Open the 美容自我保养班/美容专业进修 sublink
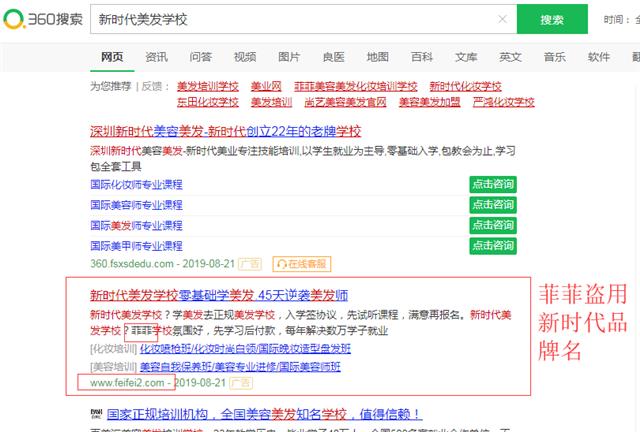640x432 pixels. pos(240,367)
